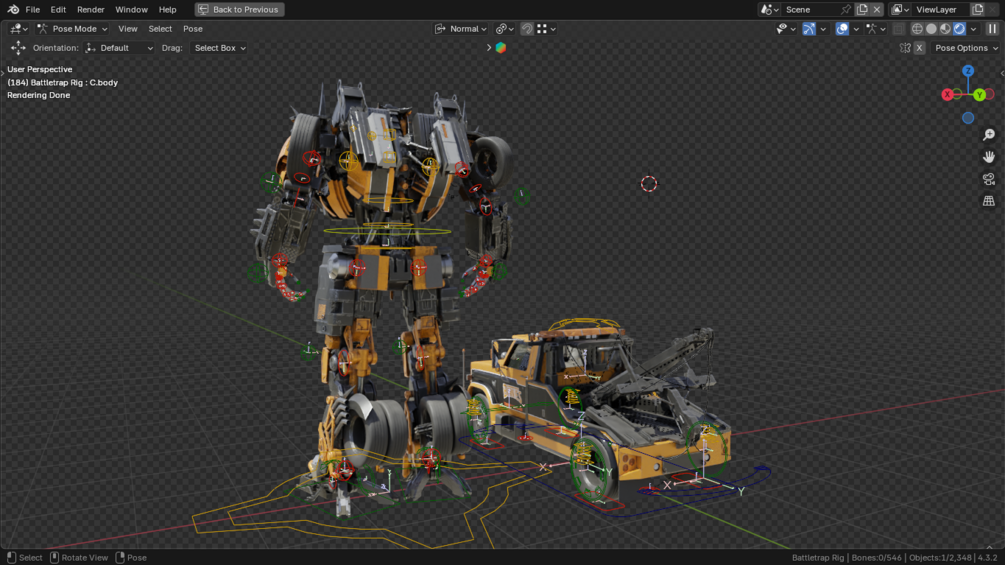Click the Back to Previous button
1005x565 pixels.
[x=240, y=10]
